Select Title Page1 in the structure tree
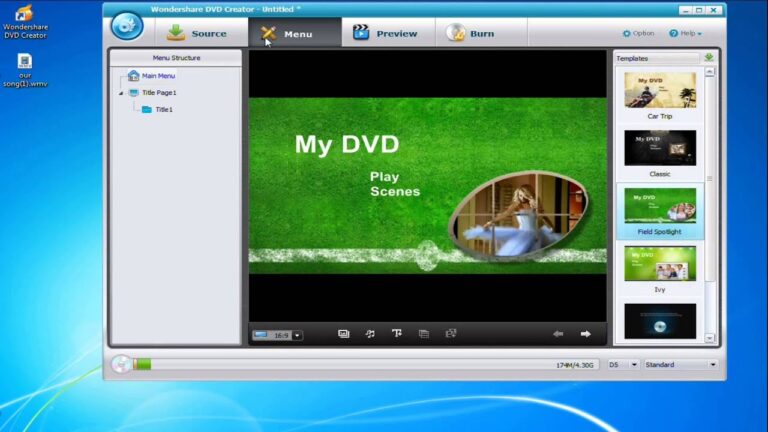The height and width of the screenshot is (432, 768). click(159, 93)
